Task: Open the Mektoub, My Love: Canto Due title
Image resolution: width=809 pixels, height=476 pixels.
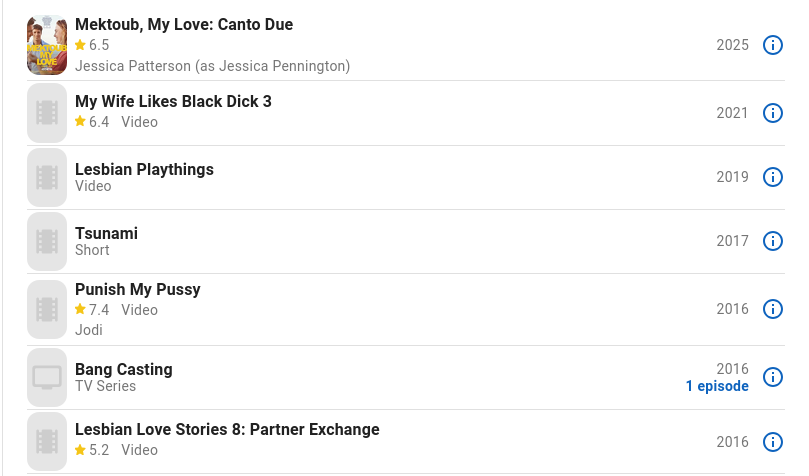Action: [184, 24]
